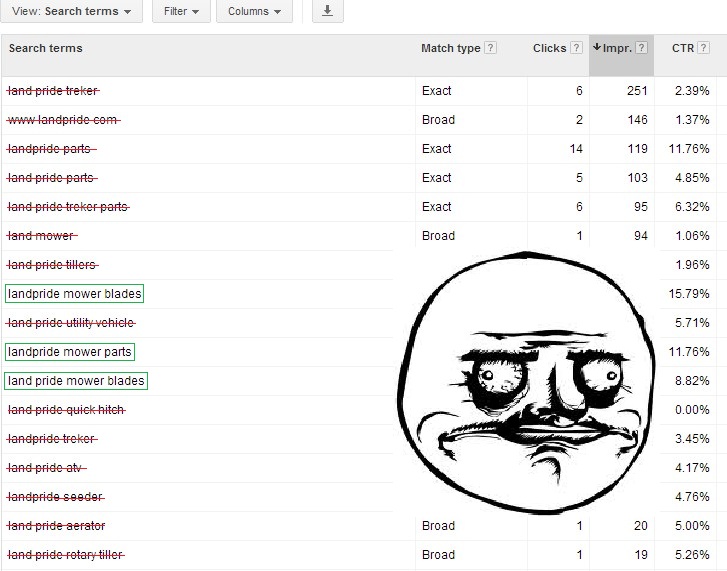Image resolution: width=727 pixels, height=571 pixels.
Task: Select search term 'land pride treker'
Action: (x=53, y=91)
